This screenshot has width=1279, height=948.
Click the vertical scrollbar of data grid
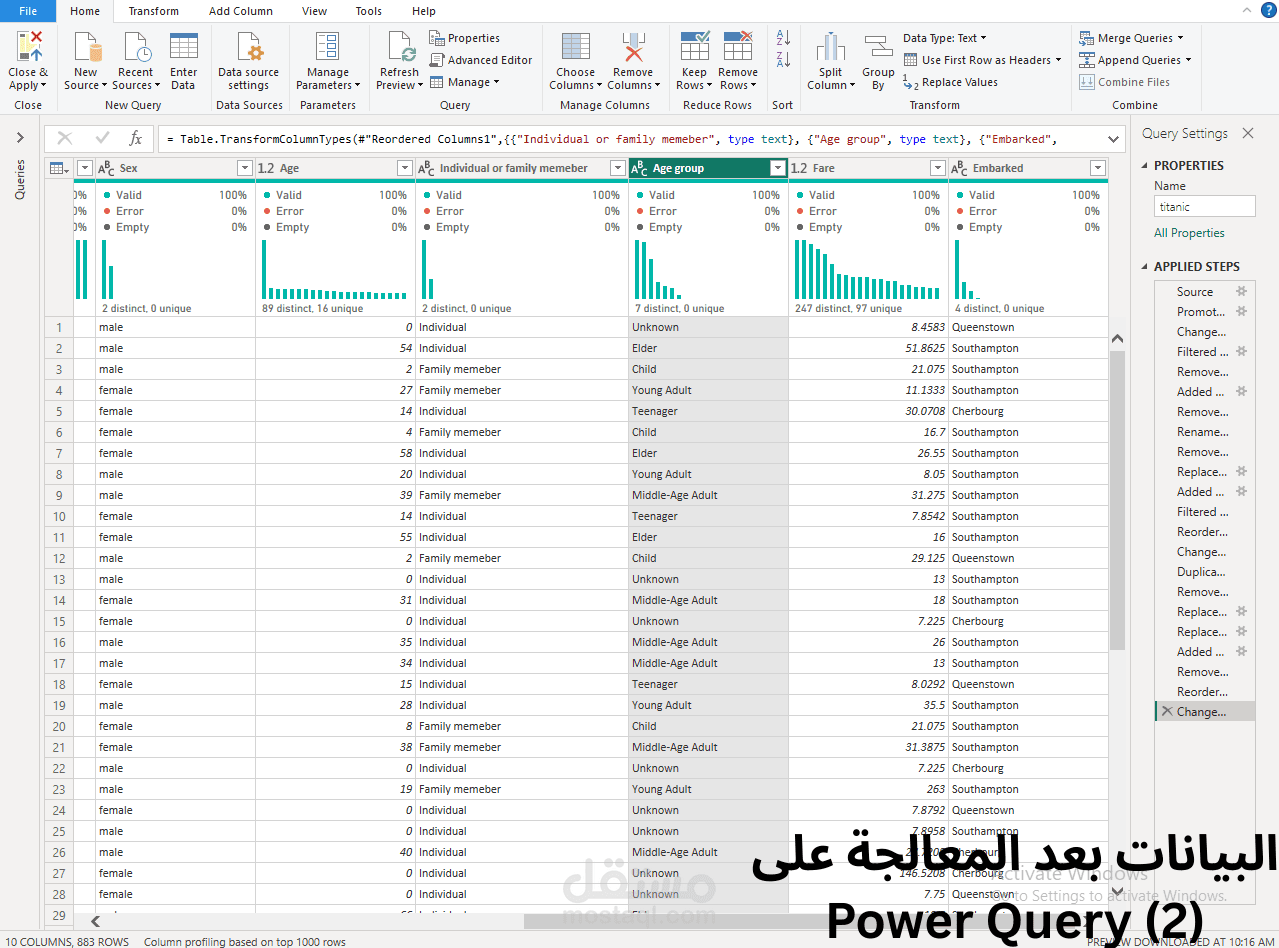click(x=1117, y=500)
